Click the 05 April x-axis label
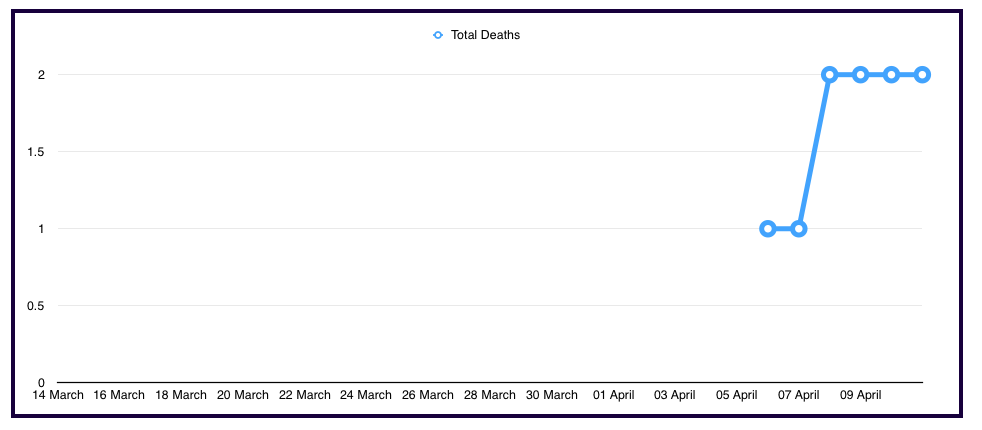This screenshot has height=430, width=982. click(x=737, y=395)
